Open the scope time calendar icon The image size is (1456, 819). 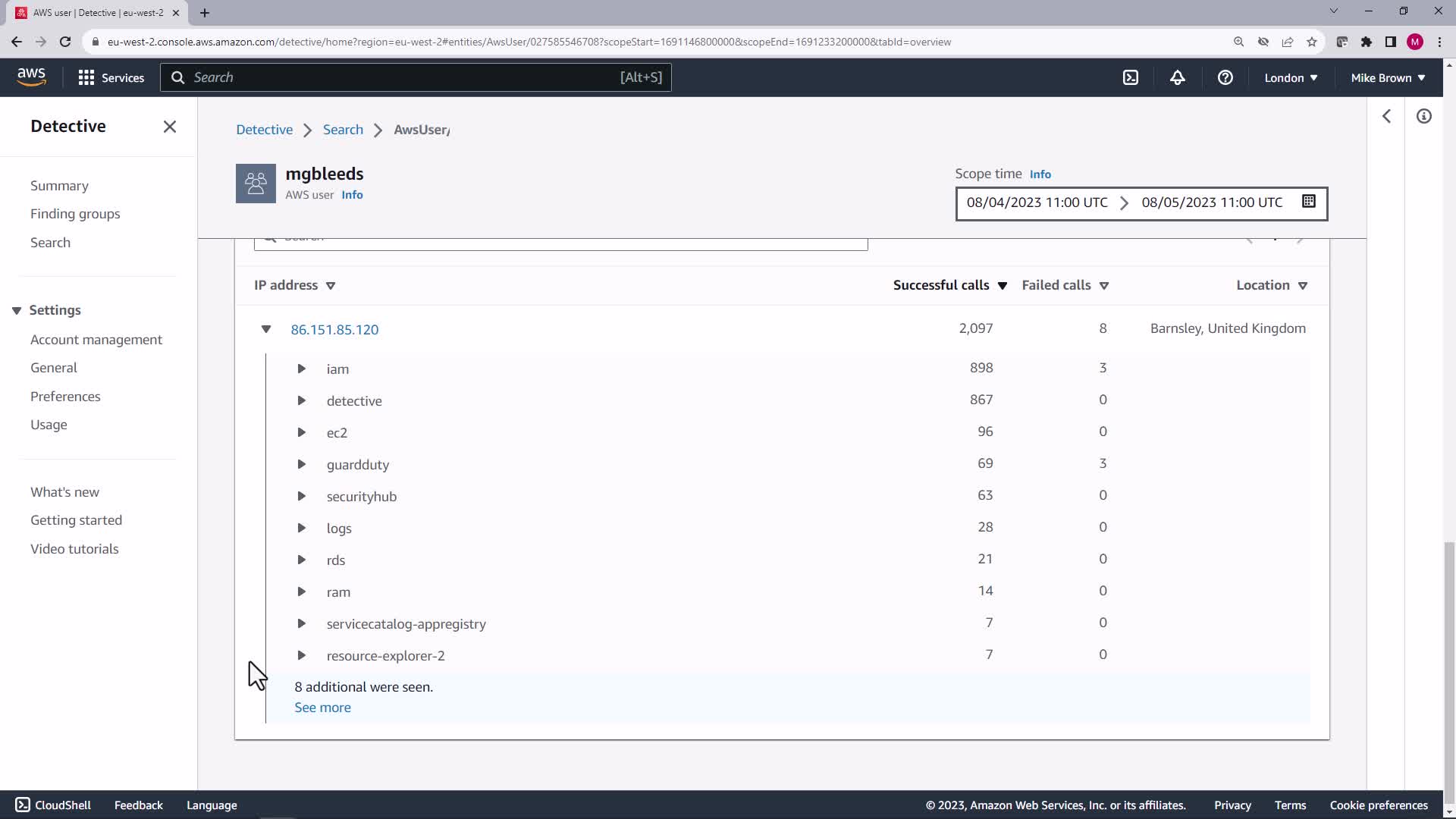(x=1309, y=202)
